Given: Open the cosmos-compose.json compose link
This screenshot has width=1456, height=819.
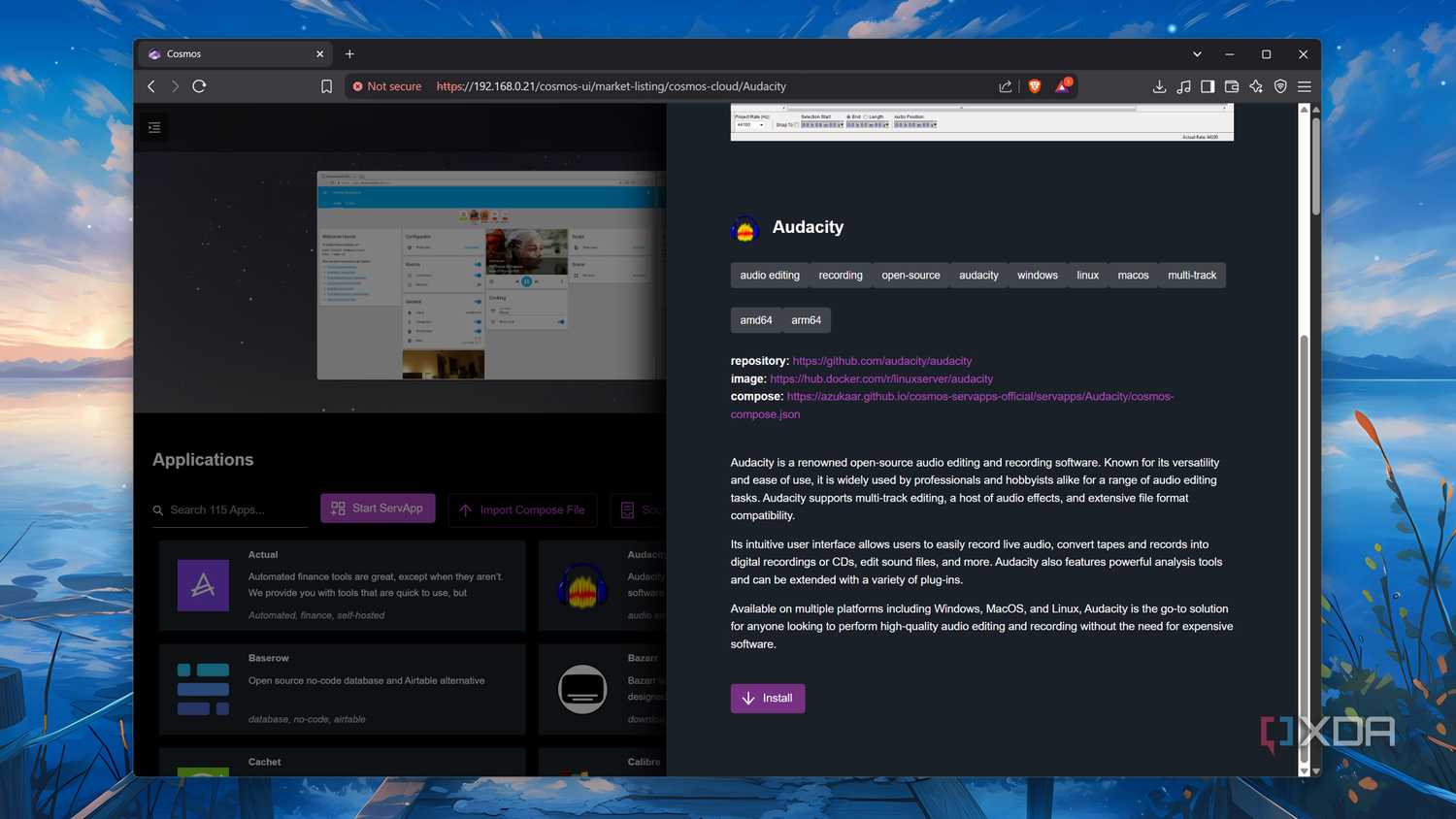Looking at the screenshot, I should (952, 406).
